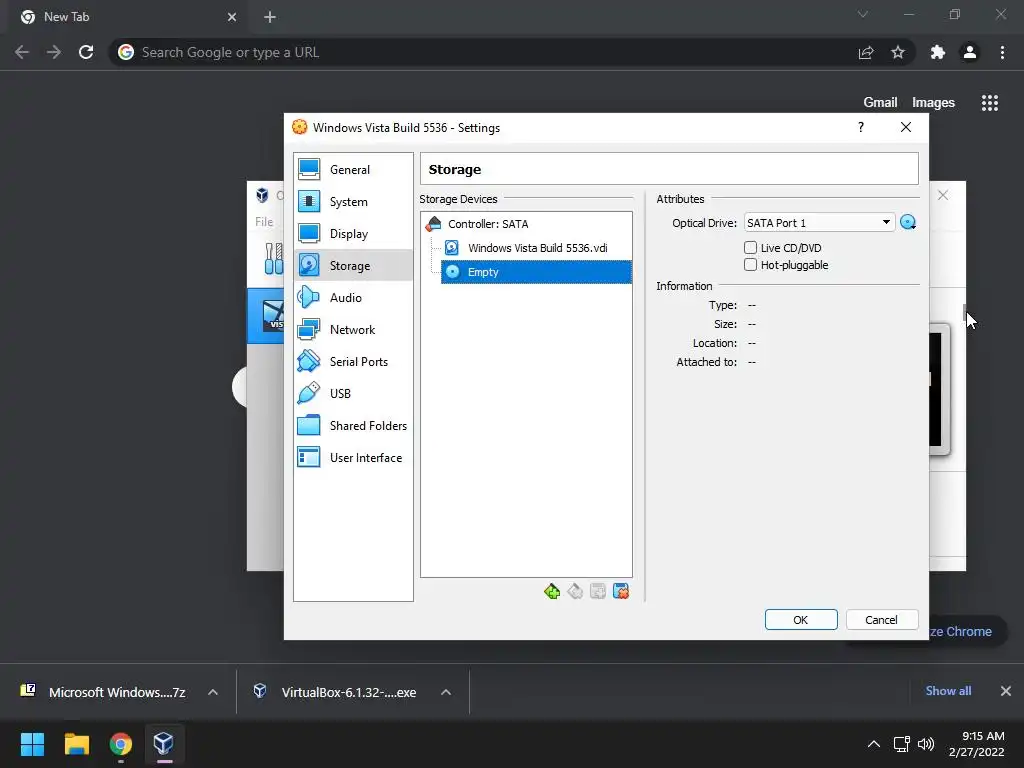This screenshot has height=768, width=1024.
Task: Click the hard disk icon beside the .vdi entry
Action: [452, 248]
